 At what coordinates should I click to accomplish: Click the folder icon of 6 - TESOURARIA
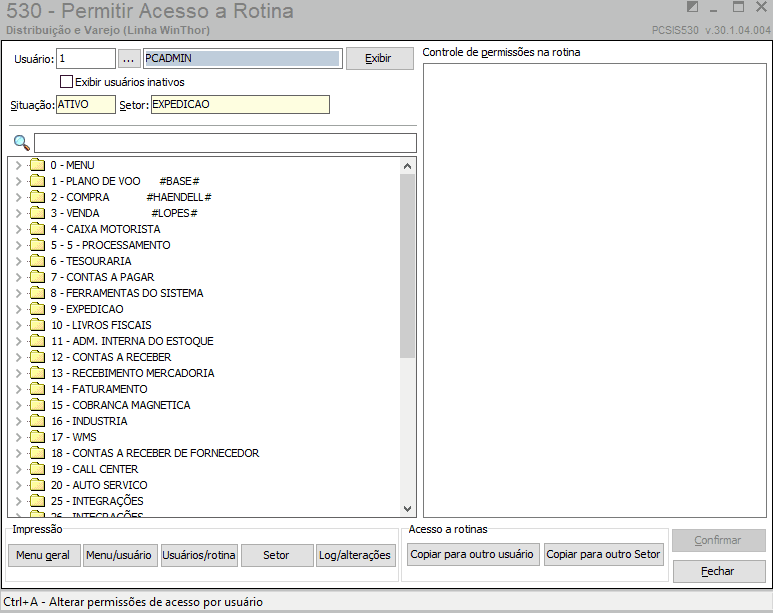(x=37, y=261)
